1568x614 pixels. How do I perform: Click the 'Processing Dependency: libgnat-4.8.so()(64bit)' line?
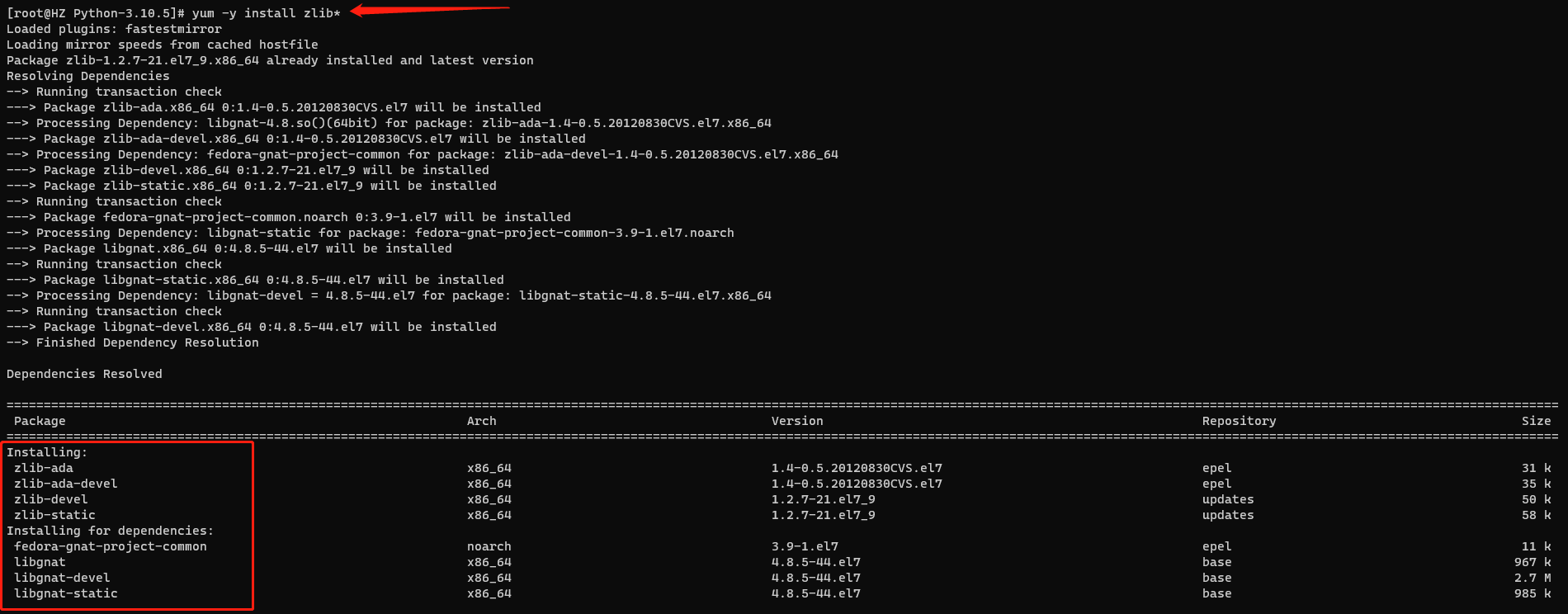389,123
